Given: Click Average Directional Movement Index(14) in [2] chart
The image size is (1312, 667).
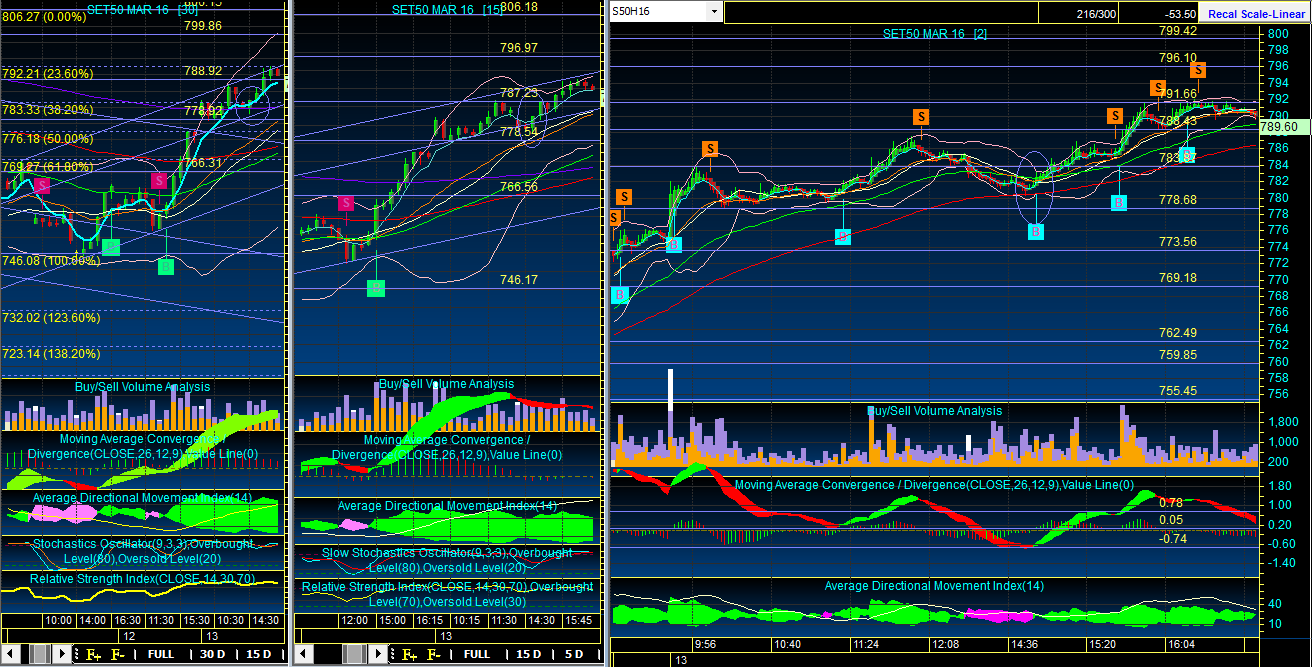Looking at the screenshot, I should (x=934, y=586).
